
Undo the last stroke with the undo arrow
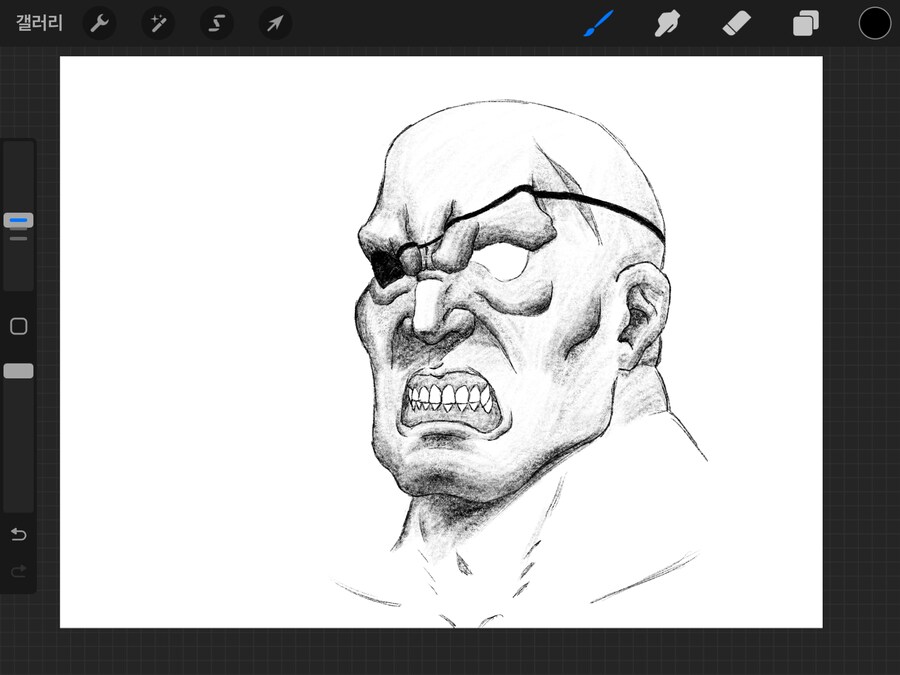[18, 534]
